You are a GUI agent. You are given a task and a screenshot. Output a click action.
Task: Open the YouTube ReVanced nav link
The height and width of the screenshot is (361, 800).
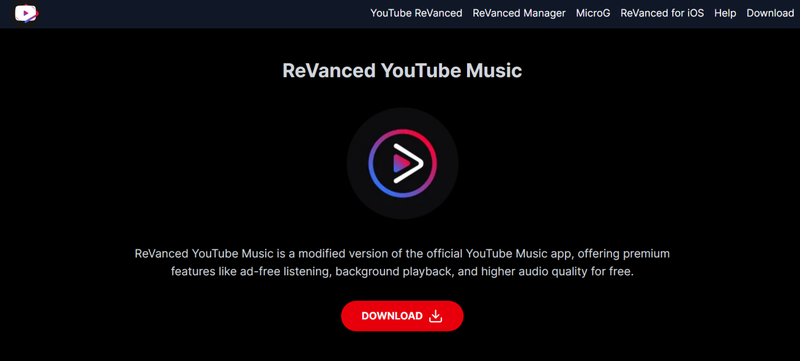pos(416,13)
